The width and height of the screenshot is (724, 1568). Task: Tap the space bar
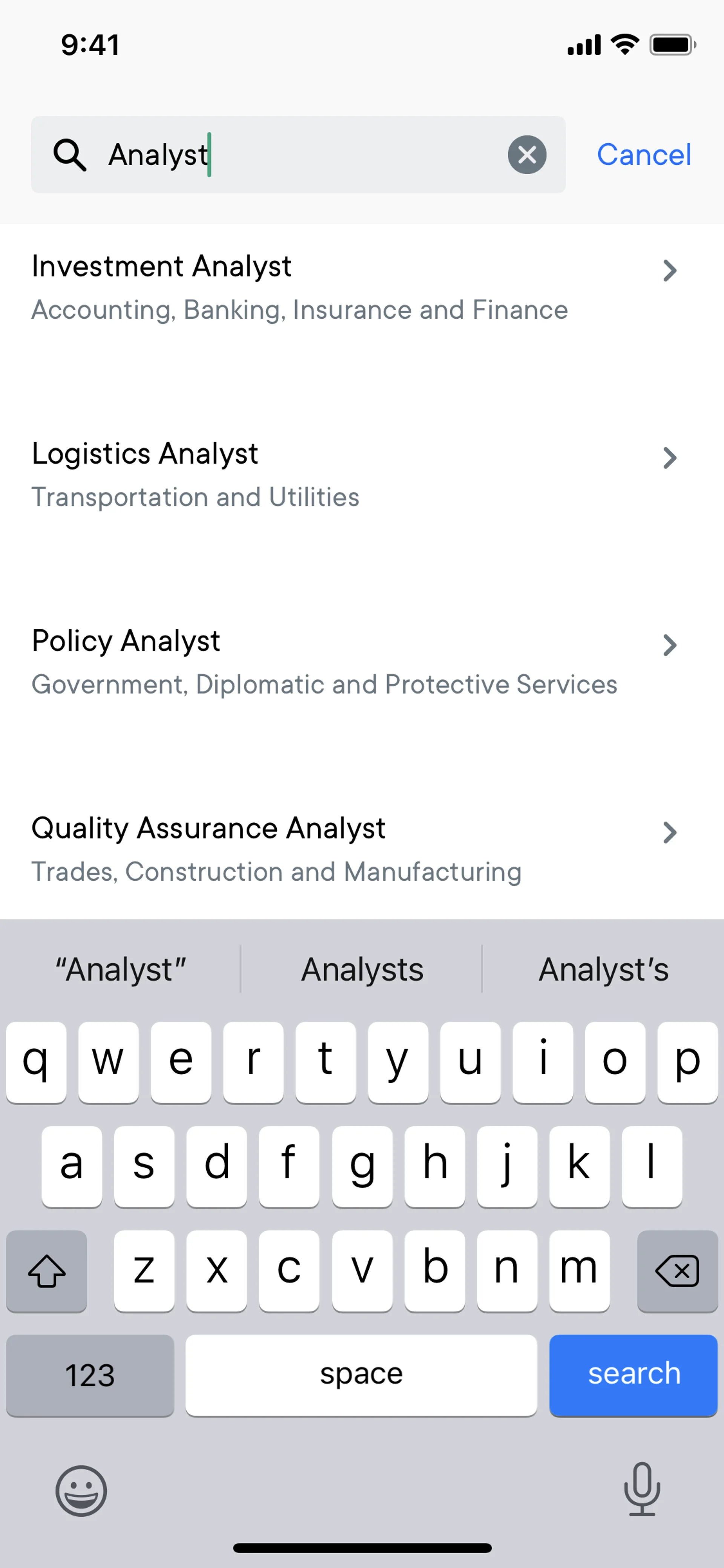coord(361,1375)
